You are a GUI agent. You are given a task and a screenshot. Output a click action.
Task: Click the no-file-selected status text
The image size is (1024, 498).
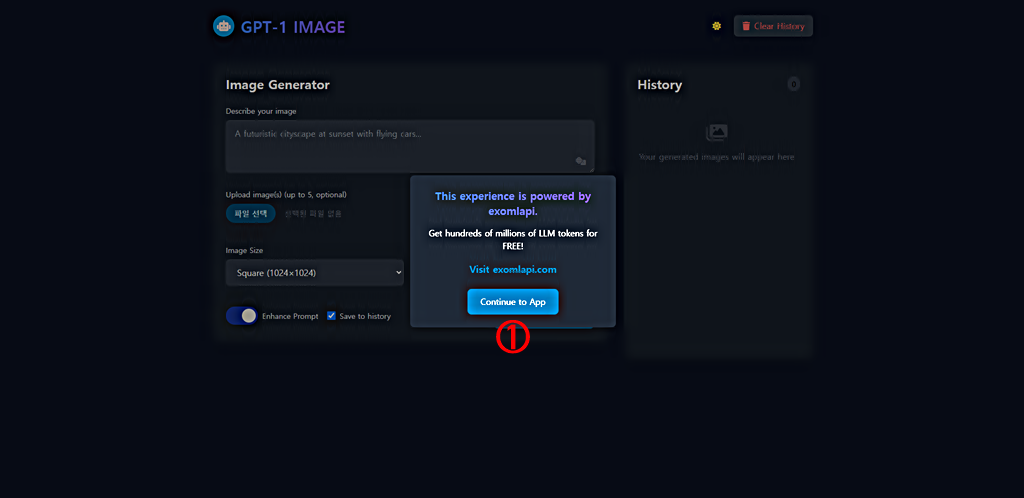(313, 213)
